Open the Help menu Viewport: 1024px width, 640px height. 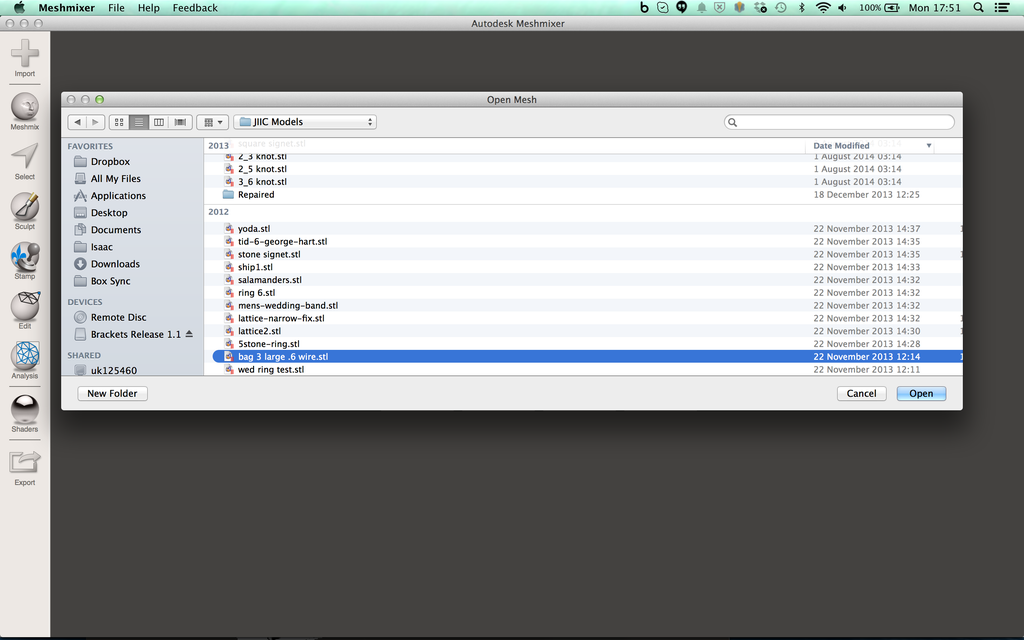(148, 8)
